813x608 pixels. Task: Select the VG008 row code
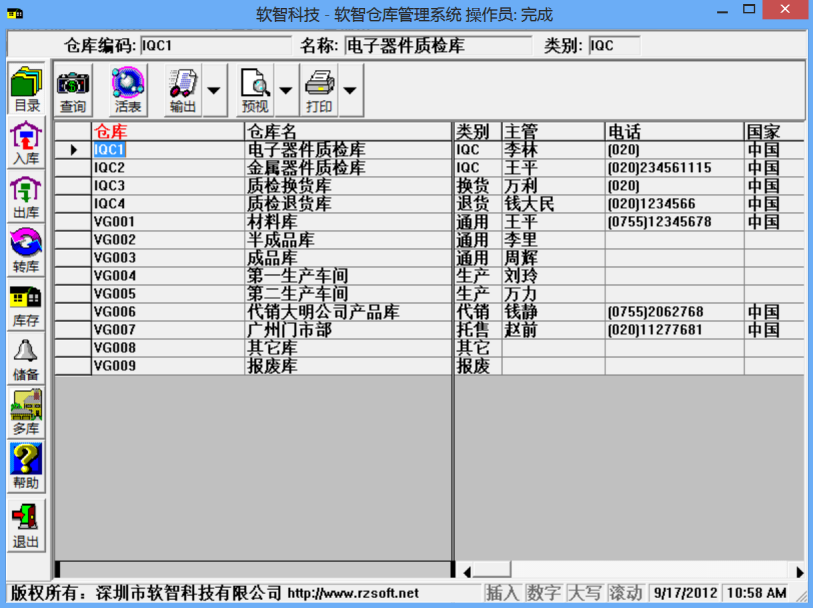click(x=167, y=348)
